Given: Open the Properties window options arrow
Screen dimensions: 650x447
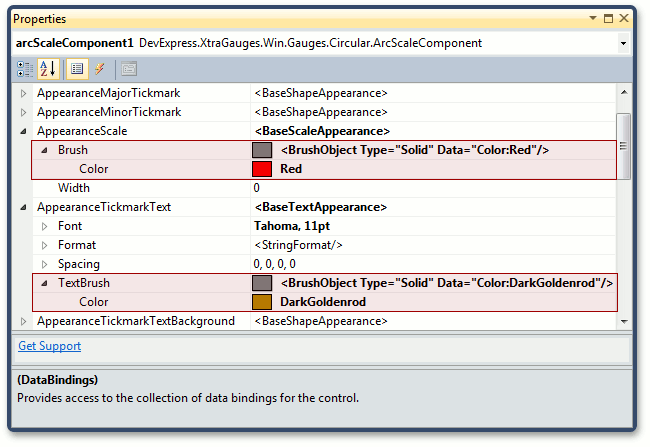Looking at the screenshot, I should 593,18.
